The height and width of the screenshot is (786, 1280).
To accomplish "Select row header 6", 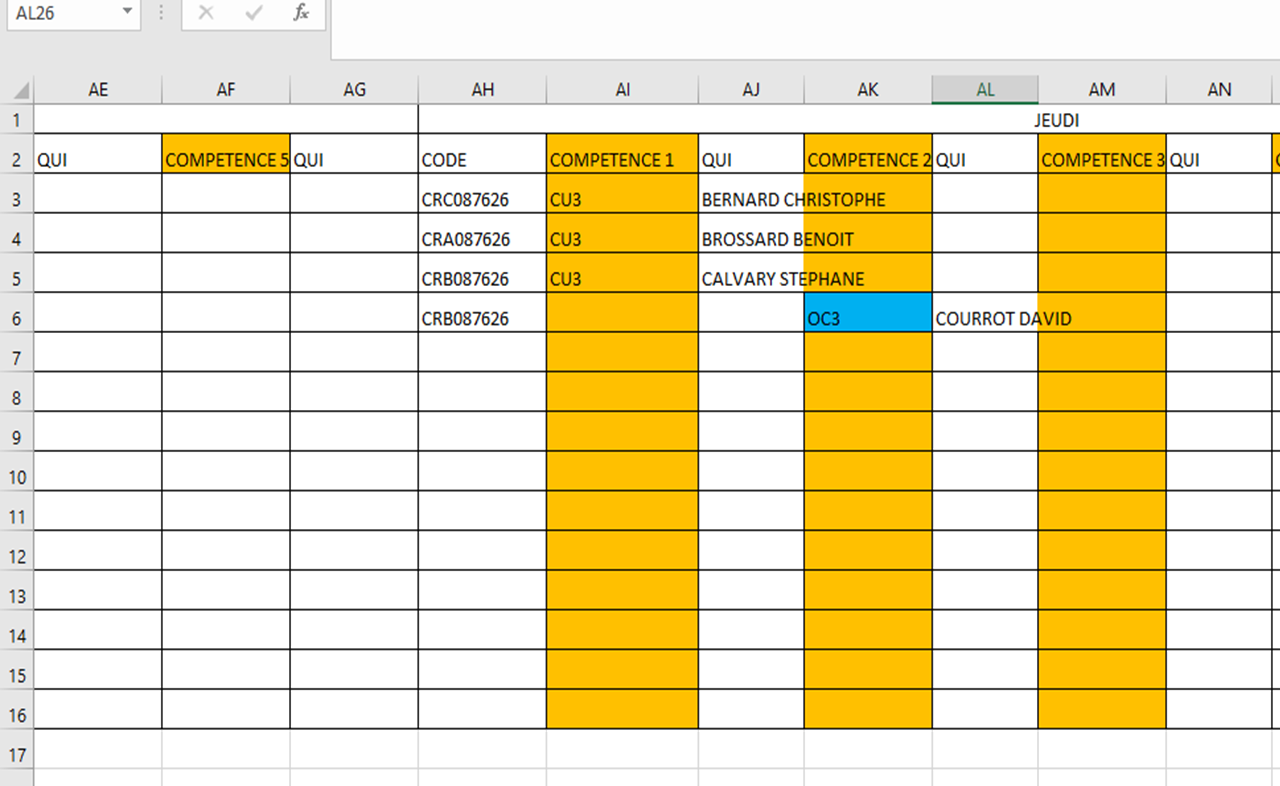I will pyautogui.click(x=17, y=318).
